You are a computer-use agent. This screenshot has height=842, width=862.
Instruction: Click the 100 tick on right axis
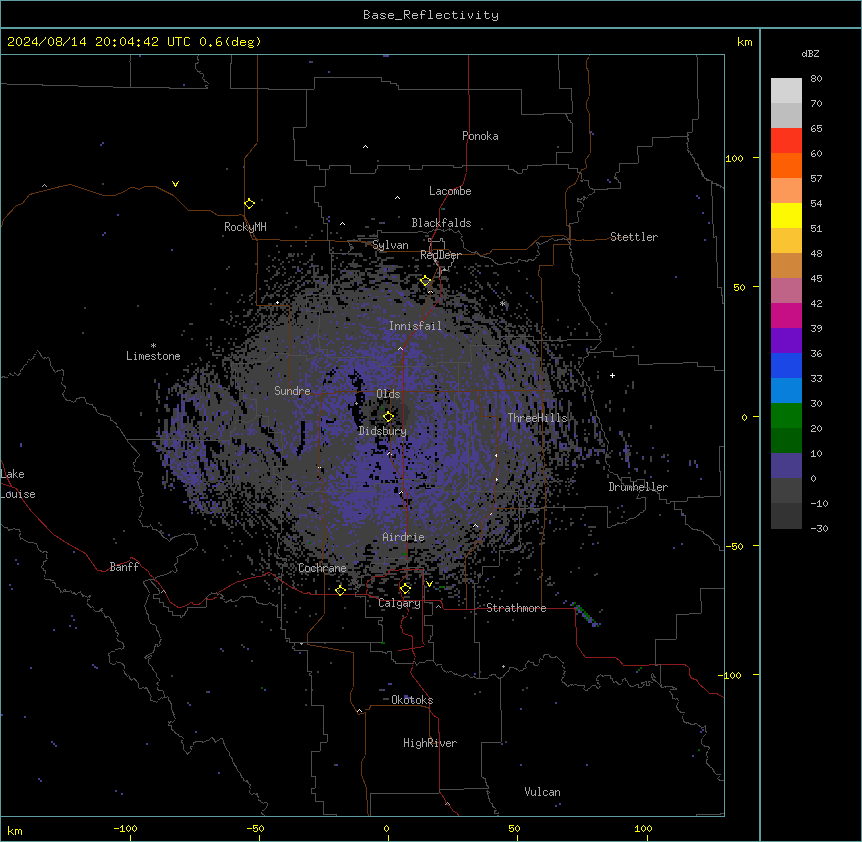(734, 158)
